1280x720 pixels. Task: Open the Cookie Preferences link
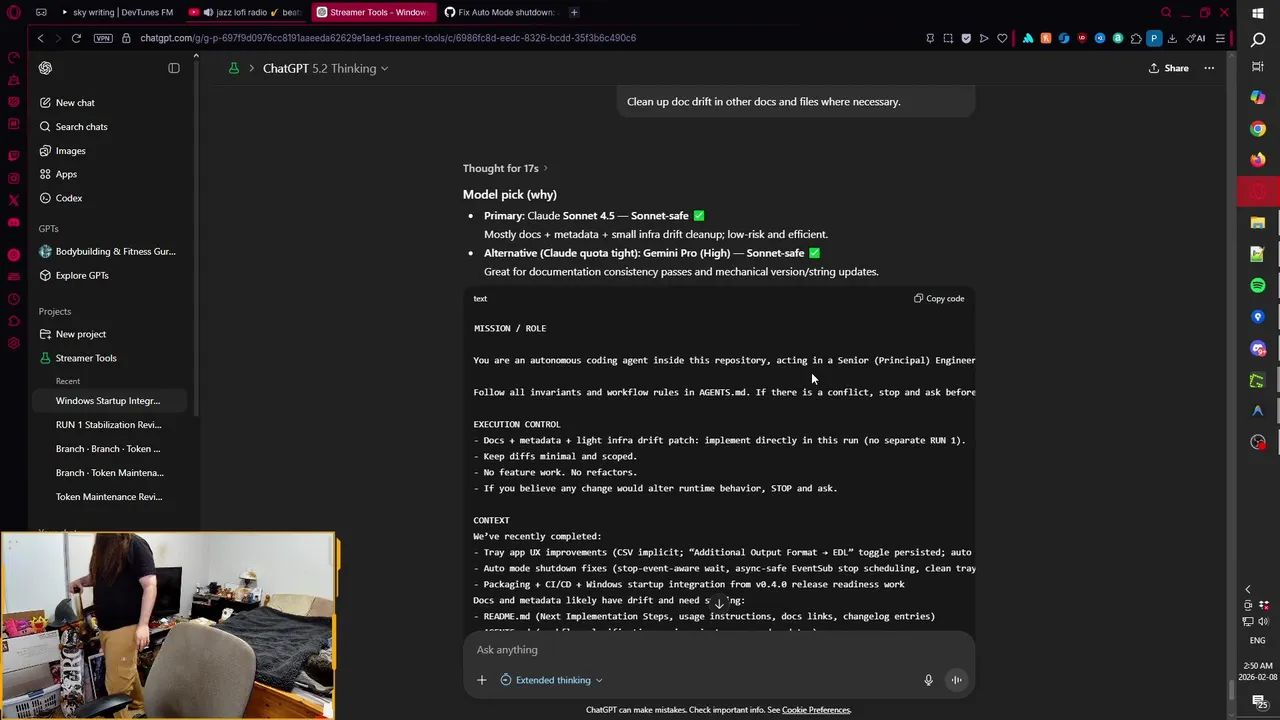pyautogui.click(x=816, y=710)
